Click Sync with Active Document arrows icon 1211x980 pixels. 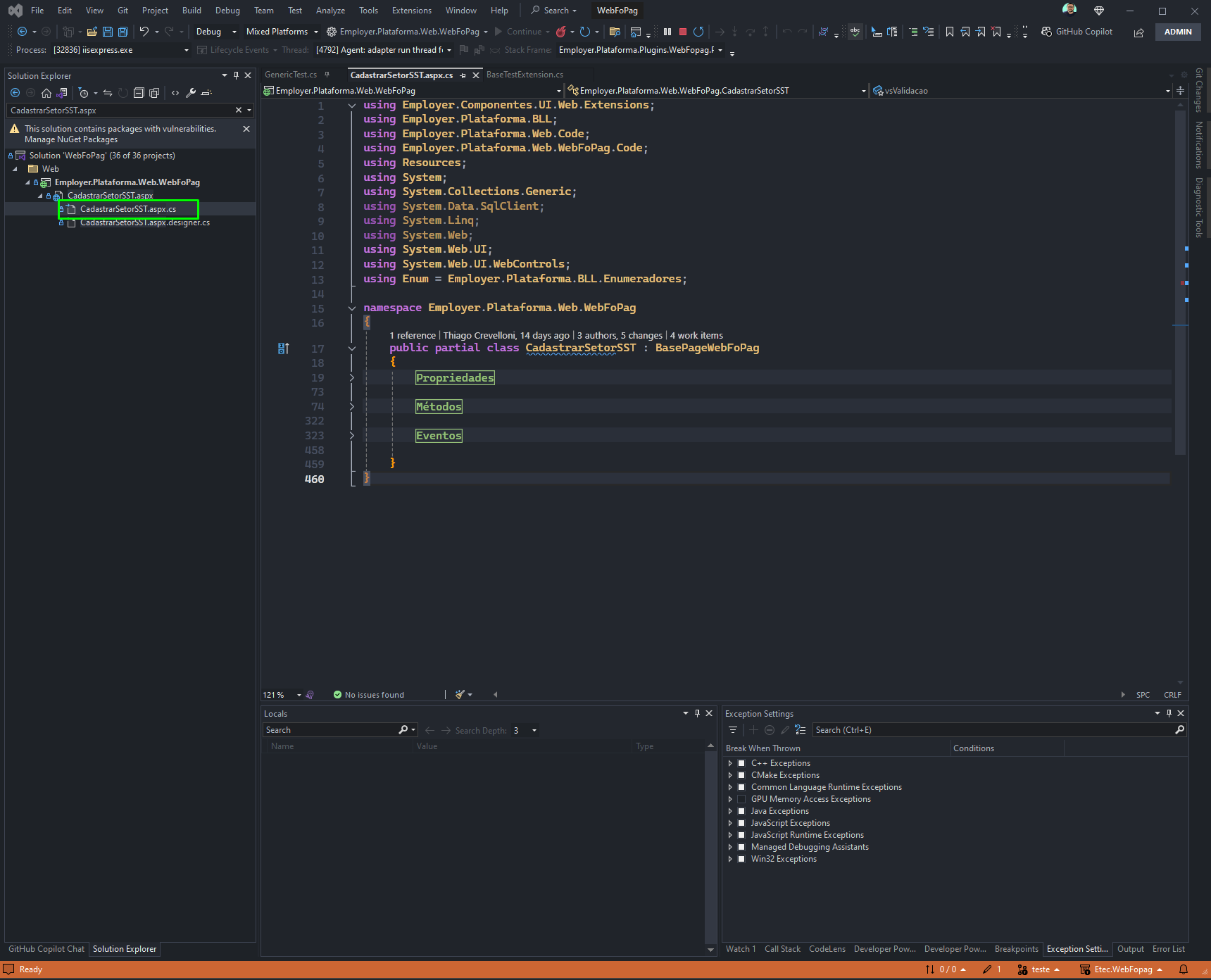click(108, 93)
